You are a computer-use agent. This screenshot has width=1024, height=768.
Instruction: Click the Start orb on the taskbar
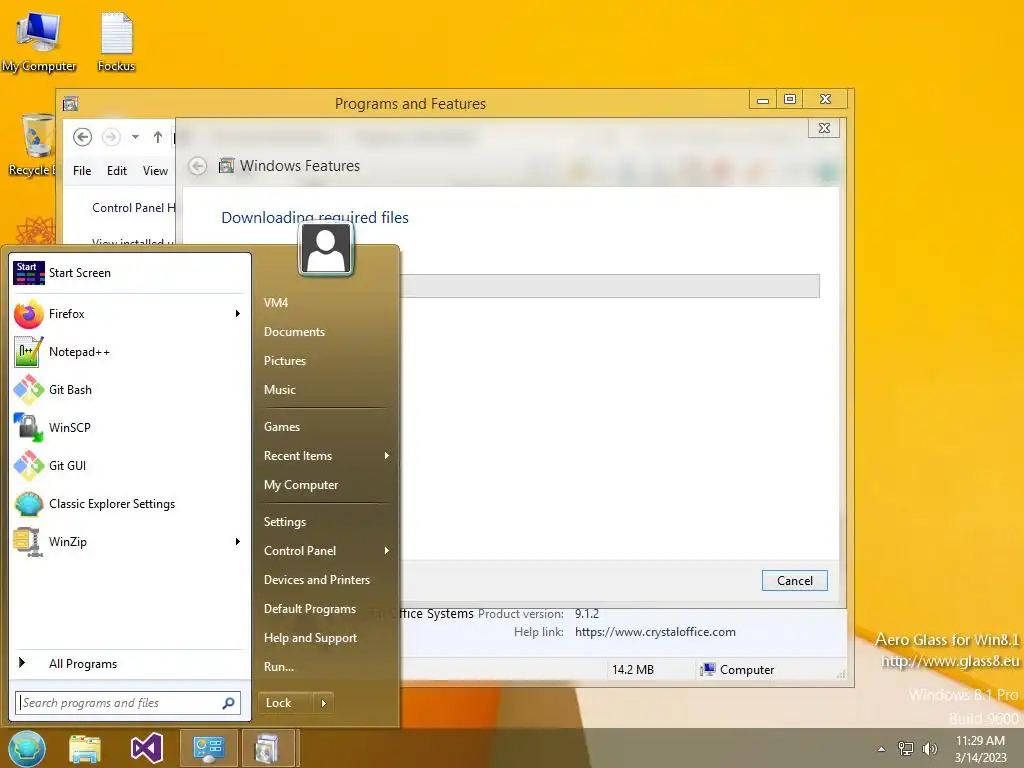point(27,748)
